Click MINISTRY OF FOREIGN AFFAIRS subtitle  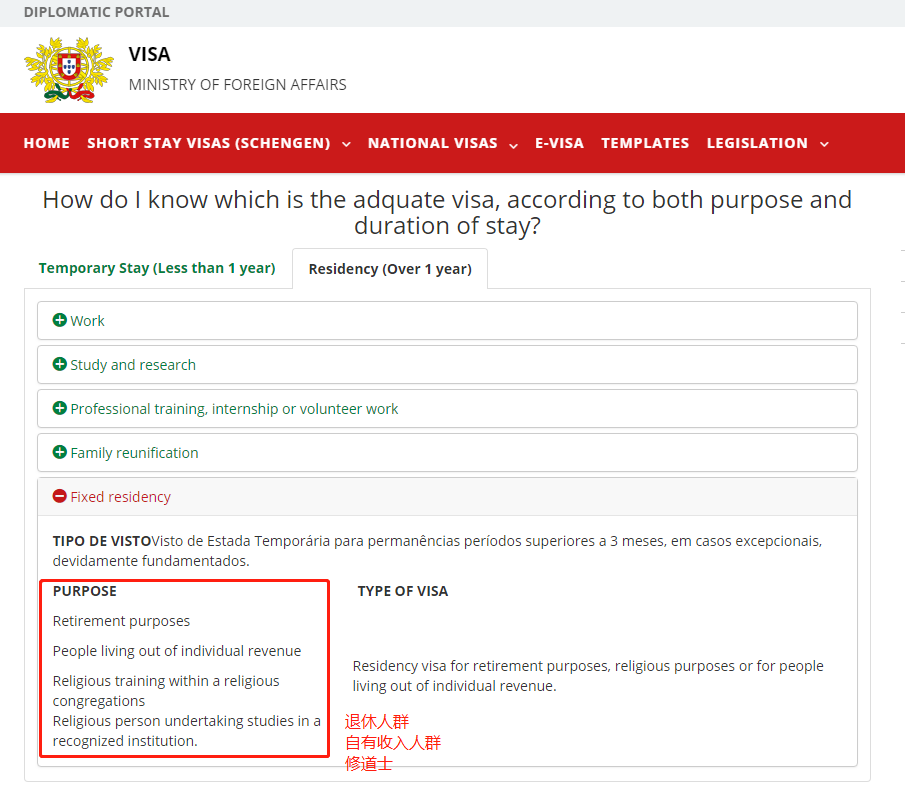tap(238, 85)
